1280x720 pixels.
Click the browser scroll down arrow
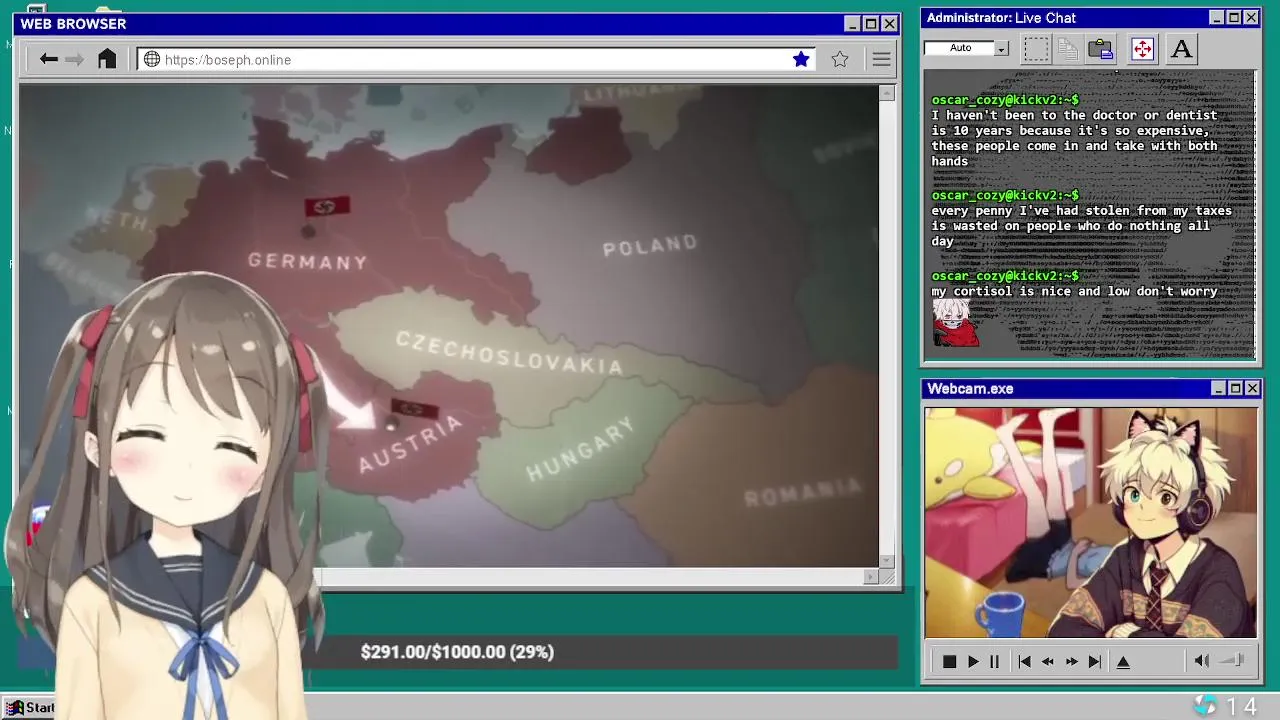click(887, 561)
